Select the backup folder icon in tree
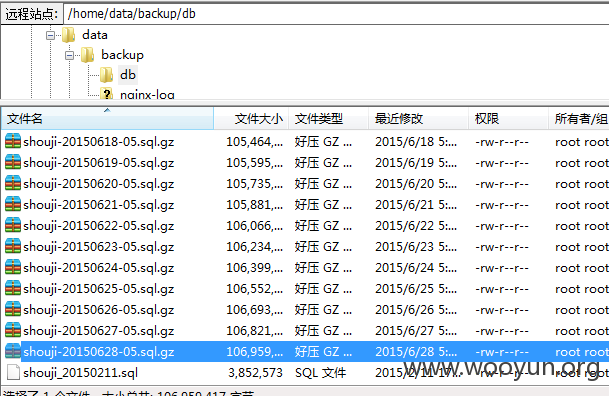The height and width of the screenshot is (396, 609). 88,55
